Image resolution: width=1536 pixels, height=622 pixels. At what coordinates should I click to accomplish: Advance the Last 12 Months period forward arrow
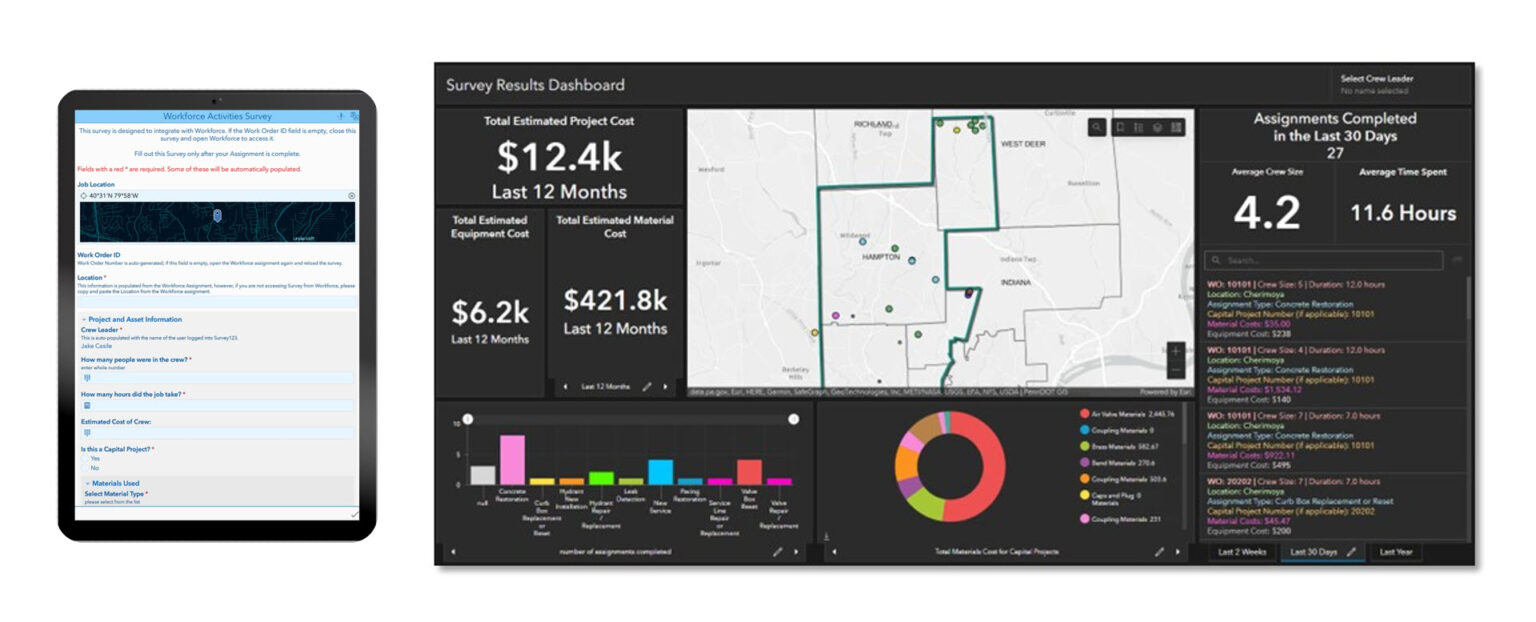point(665,386)
